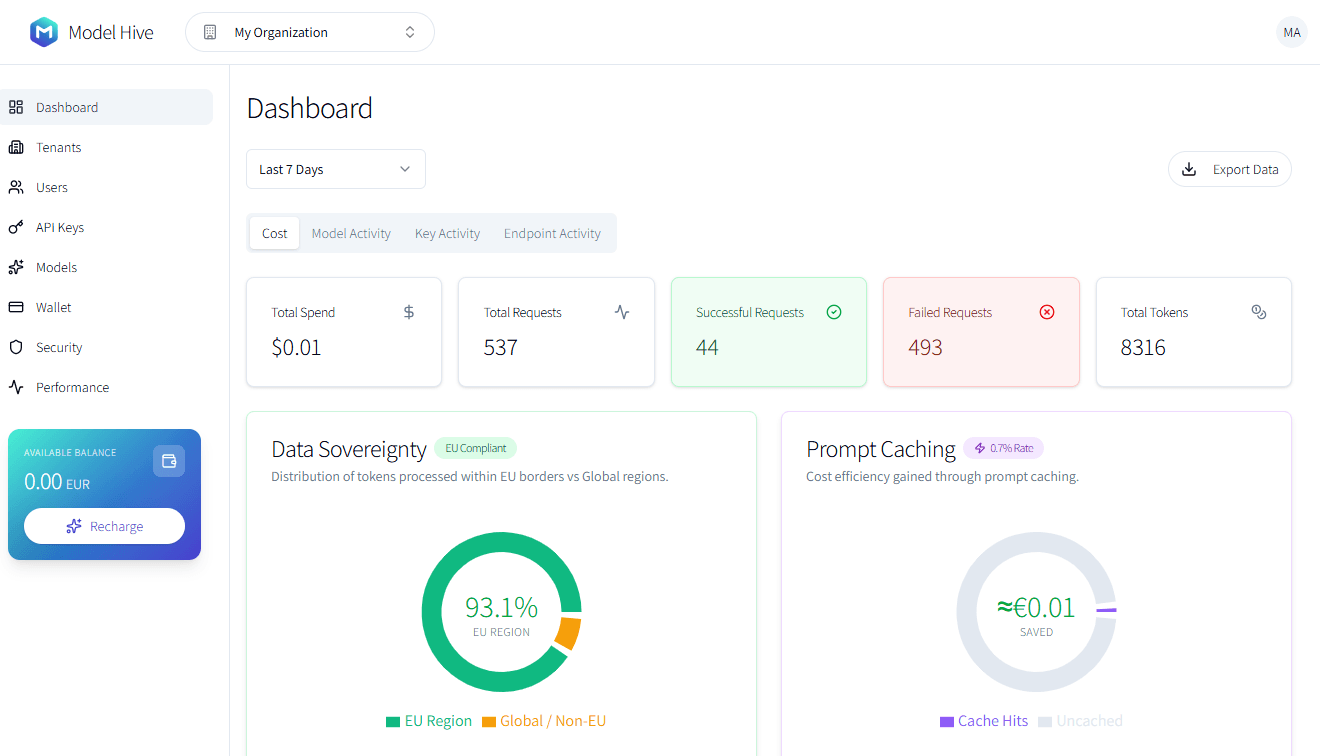Click the EU Region legend swatch
The width and height of the screenshot is (1320, 756).
pos(391,720)
